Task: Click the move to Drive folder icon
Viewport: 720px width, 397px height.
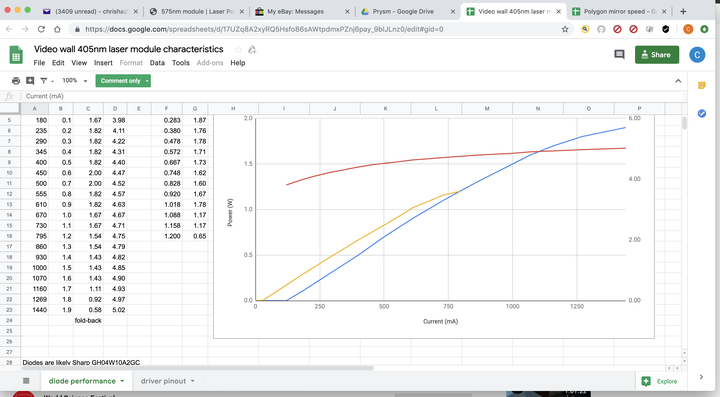Action: click(x=252, y=50)
